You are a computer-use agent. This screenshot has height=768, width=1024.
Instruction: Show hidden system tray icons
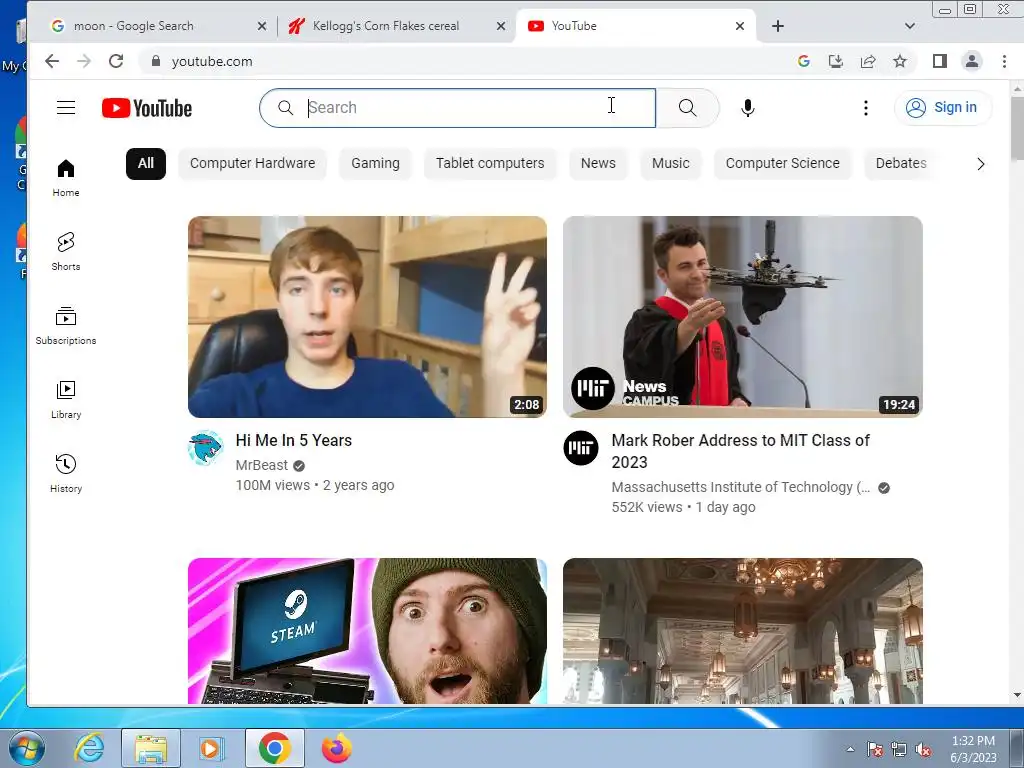tap(850, 750)
